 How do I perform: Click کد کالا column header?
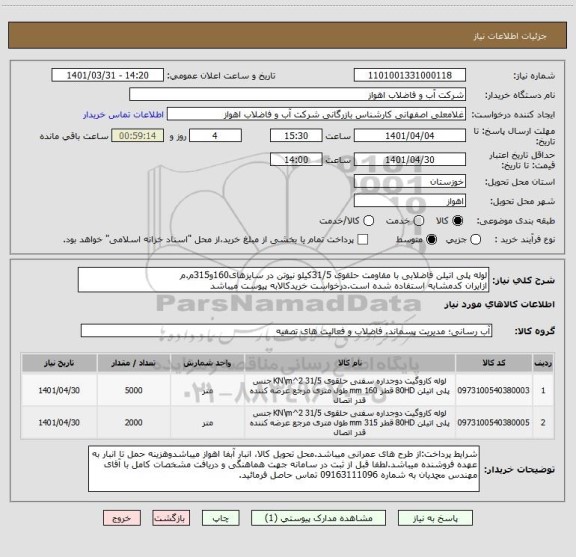(x=494, y=363)
